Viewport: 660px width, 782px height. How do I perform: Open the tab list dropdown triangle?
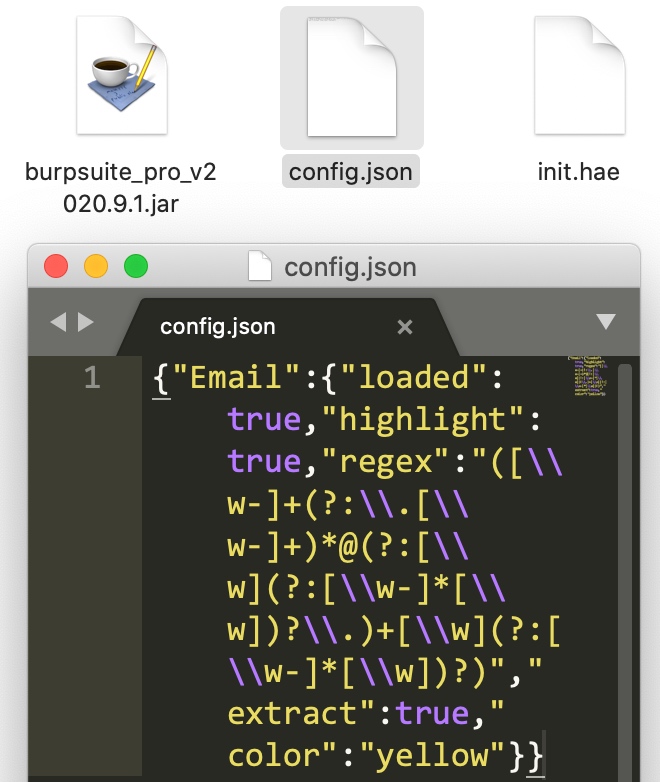(x=605, y=322)
